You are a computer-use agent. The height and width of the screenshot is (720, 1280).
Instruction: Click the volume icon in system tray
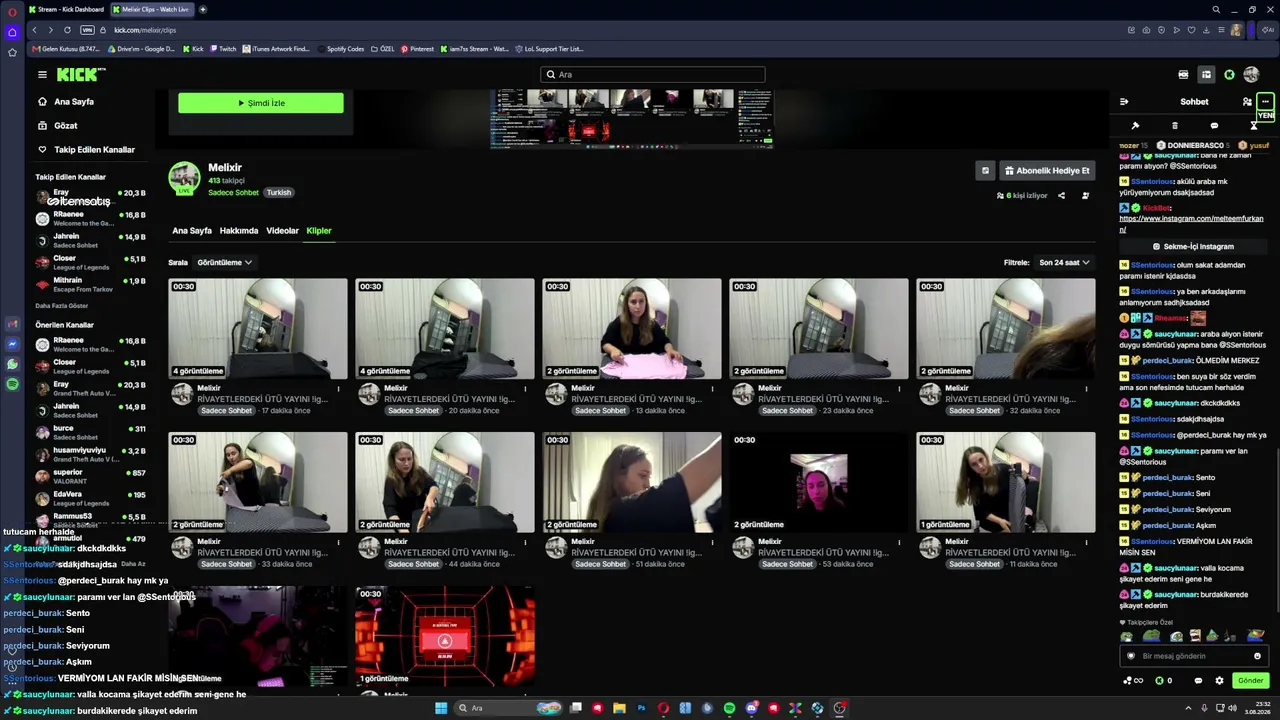point(1232,708)
